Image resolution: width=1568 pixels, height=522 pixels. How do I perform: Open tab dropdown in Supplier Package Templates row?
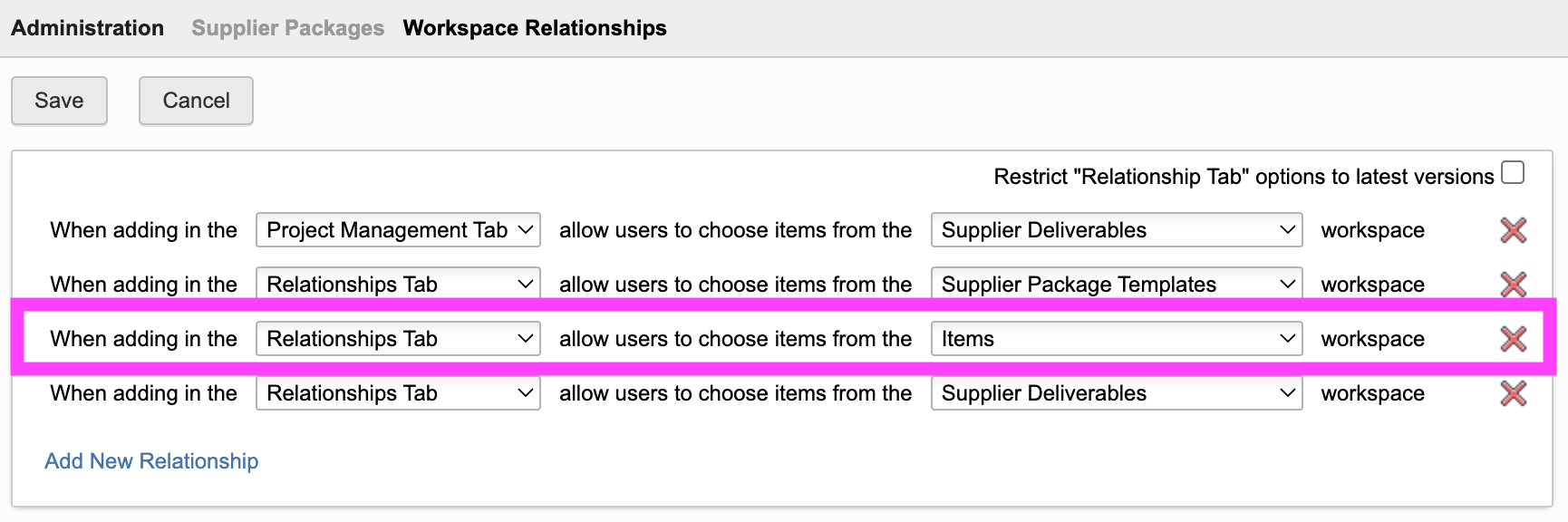coord(398,285)
